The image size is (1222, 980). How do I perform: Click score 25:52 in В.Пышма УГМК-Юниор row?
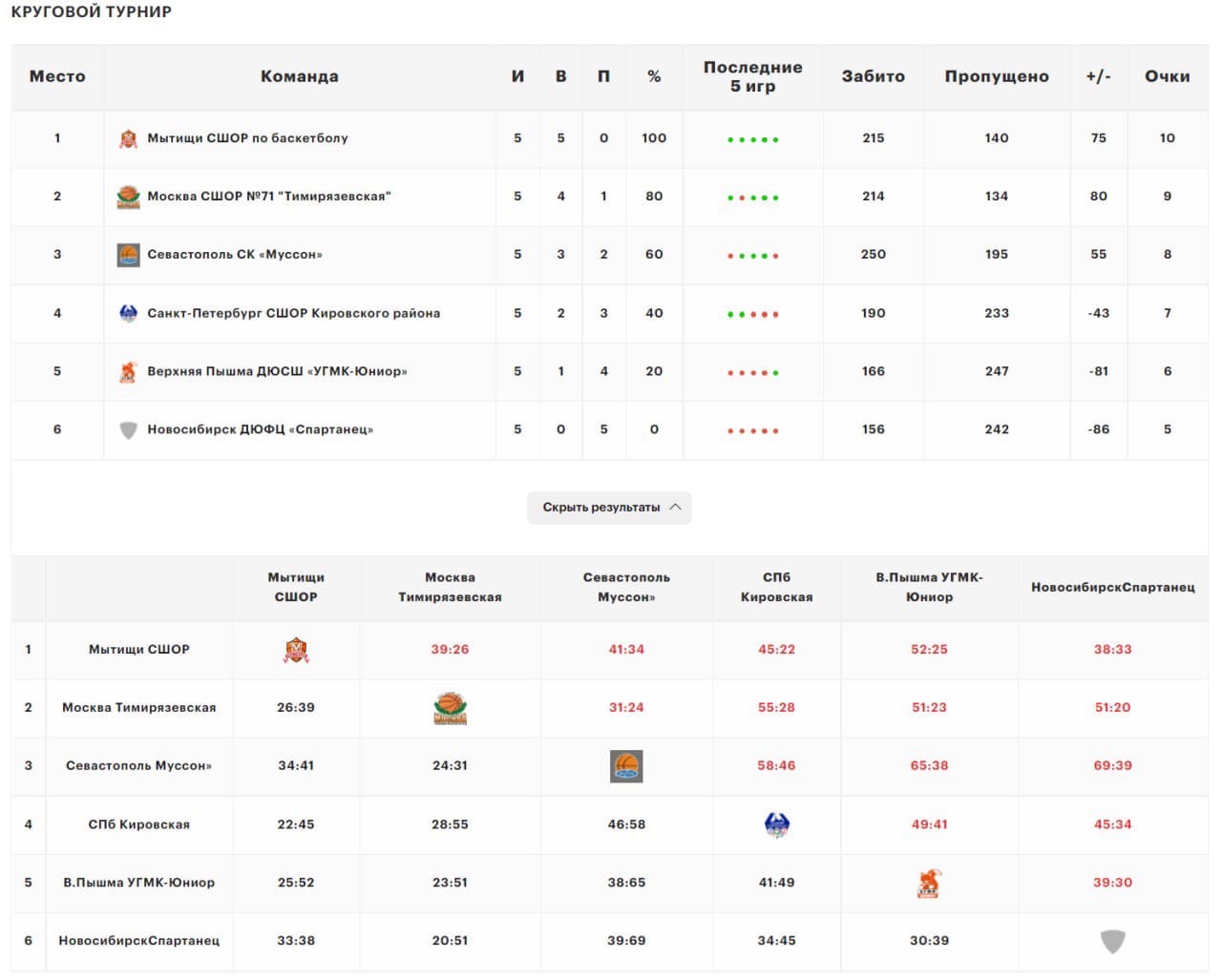coord(296,884)
